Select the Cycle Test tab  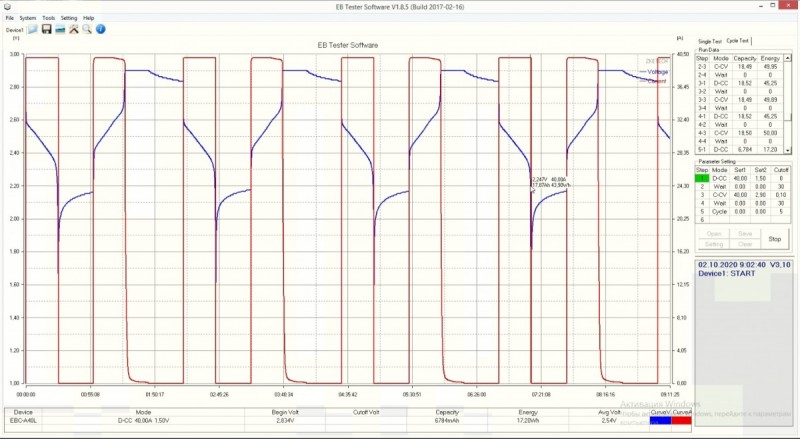(739, 41)
